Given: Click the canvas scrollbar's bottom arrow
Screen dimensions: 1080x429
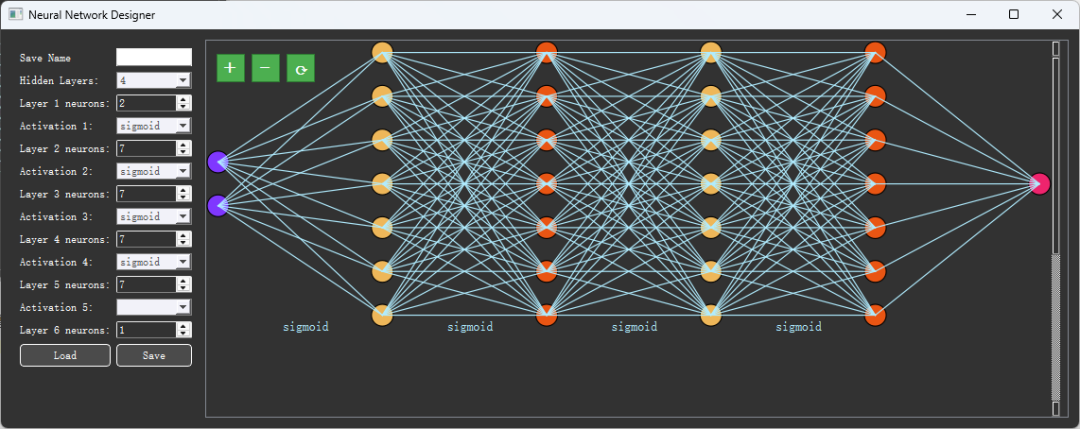Looking at the screenshot, I should pyautogui.click(x=1055, y=409).
